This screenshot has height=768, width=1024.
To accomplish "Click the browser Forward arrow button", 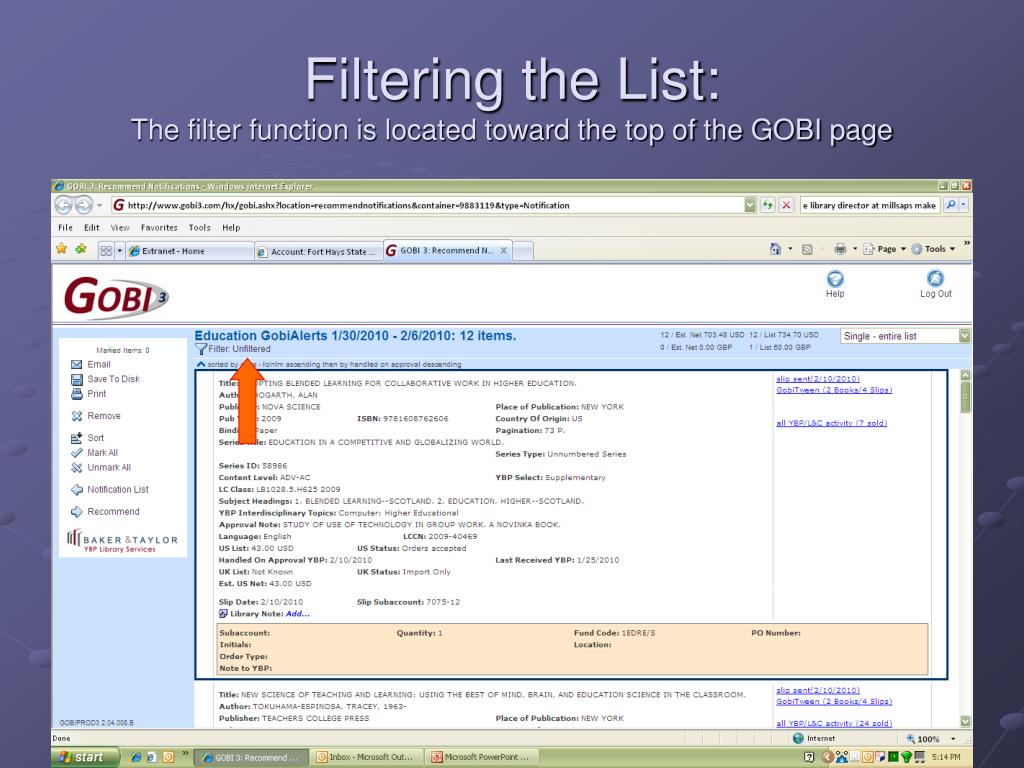I will (x=84, y=205).
